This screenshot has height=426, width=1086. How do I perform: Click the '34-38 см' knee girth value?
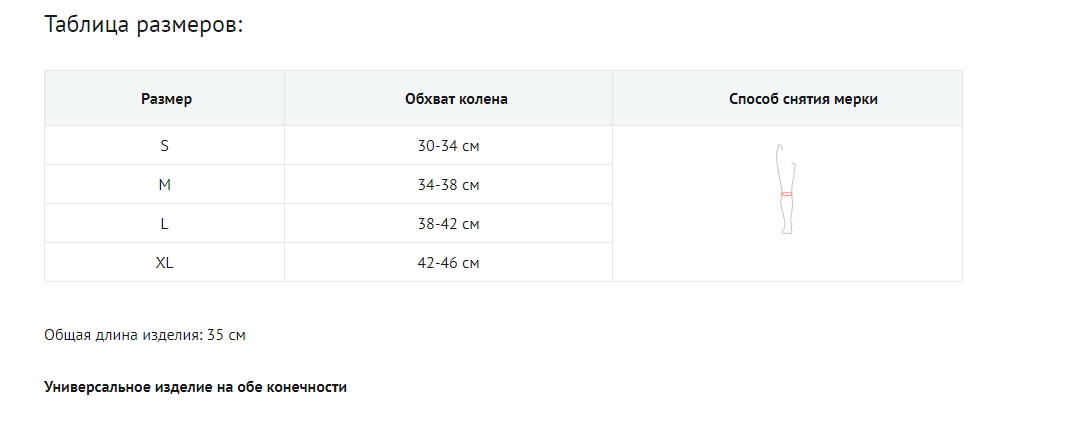pyautogui.click(x=449, y=185)
